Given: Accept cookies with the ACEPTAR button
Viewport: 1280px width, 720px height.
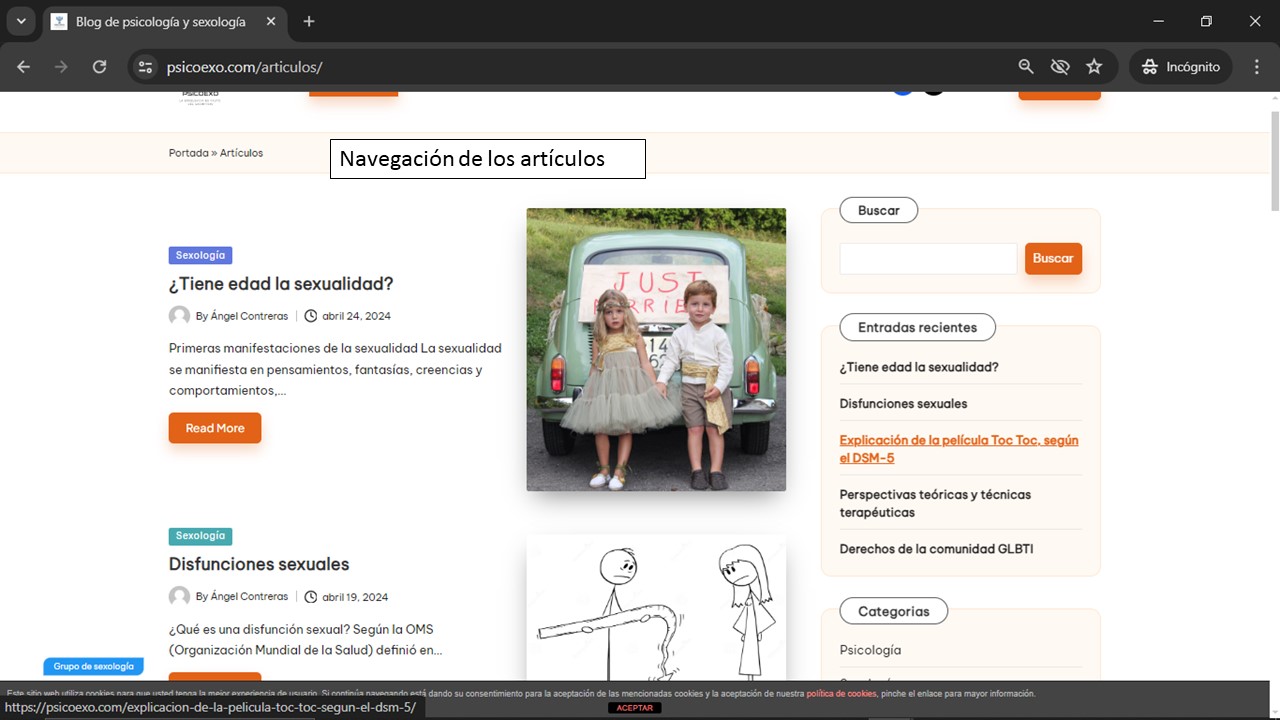Looking at the screenshot, I should (634, 708).
